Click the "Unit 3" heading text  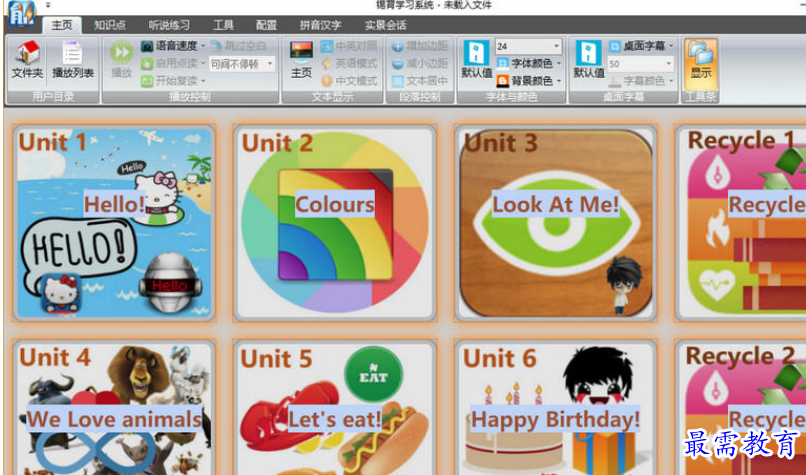500,142
